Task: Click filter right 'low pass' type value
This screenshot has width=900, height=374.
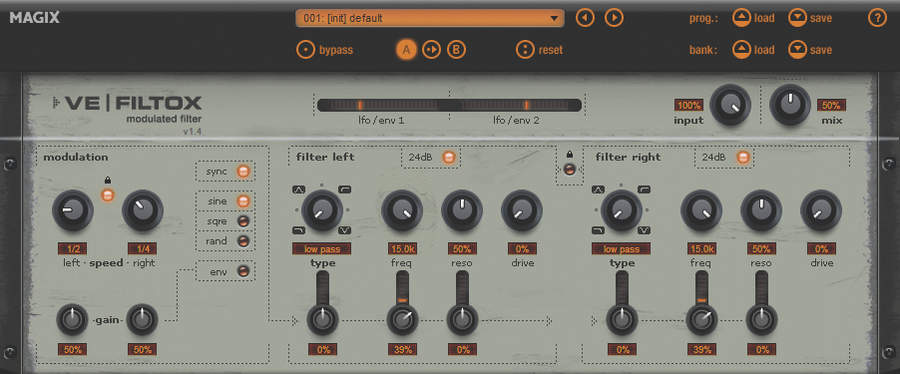Action: coord(621,249)
